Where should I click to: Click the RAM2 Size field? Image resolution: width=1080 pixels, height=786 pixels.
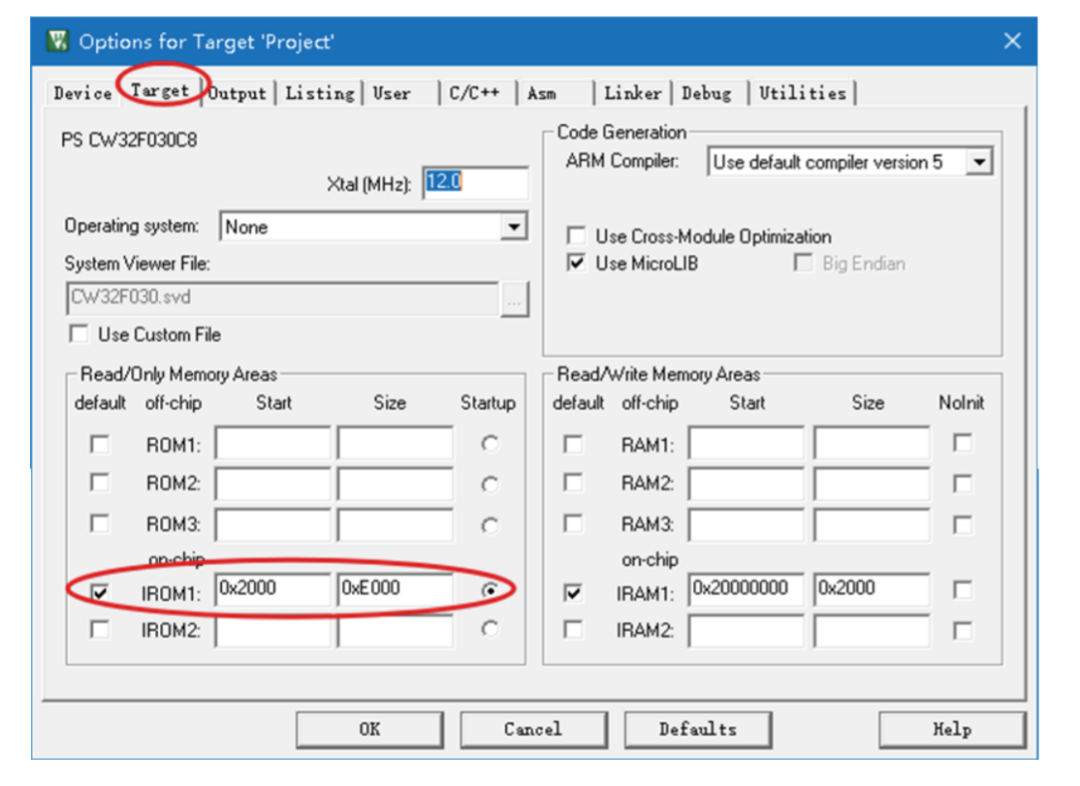[x=871, y=484]
